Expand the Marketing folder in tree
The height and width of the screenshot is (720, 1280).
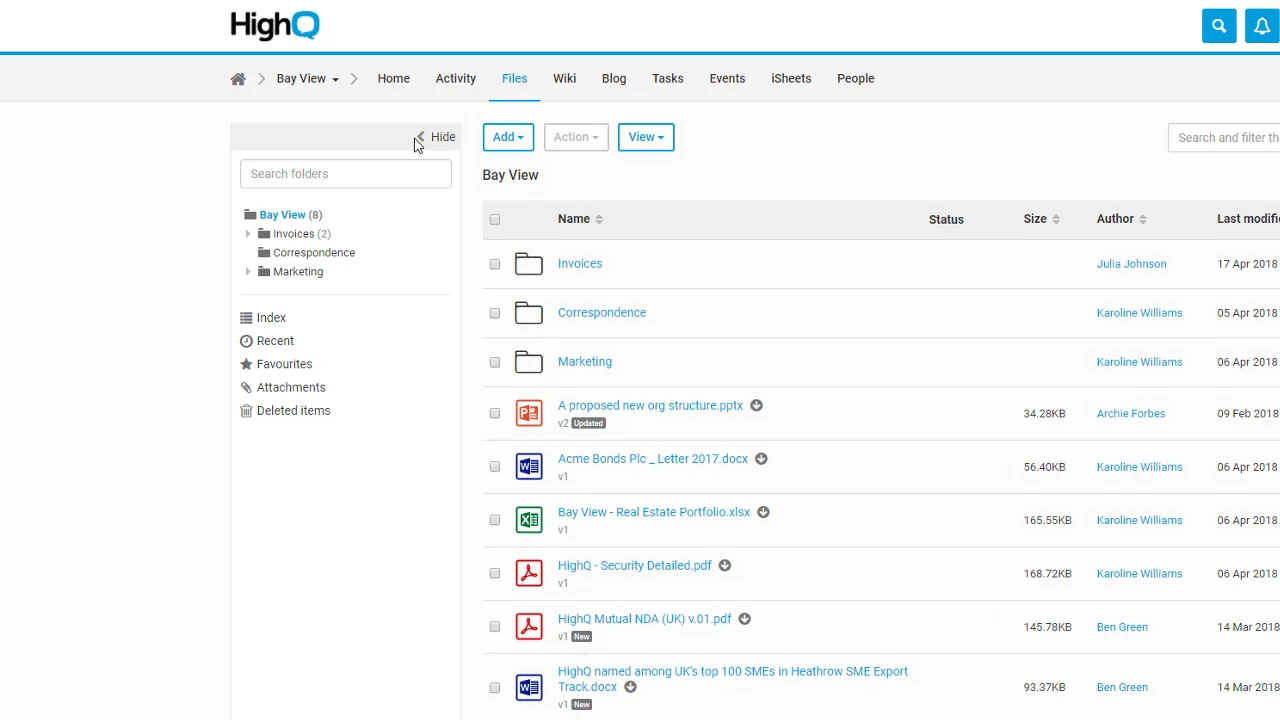248,272
